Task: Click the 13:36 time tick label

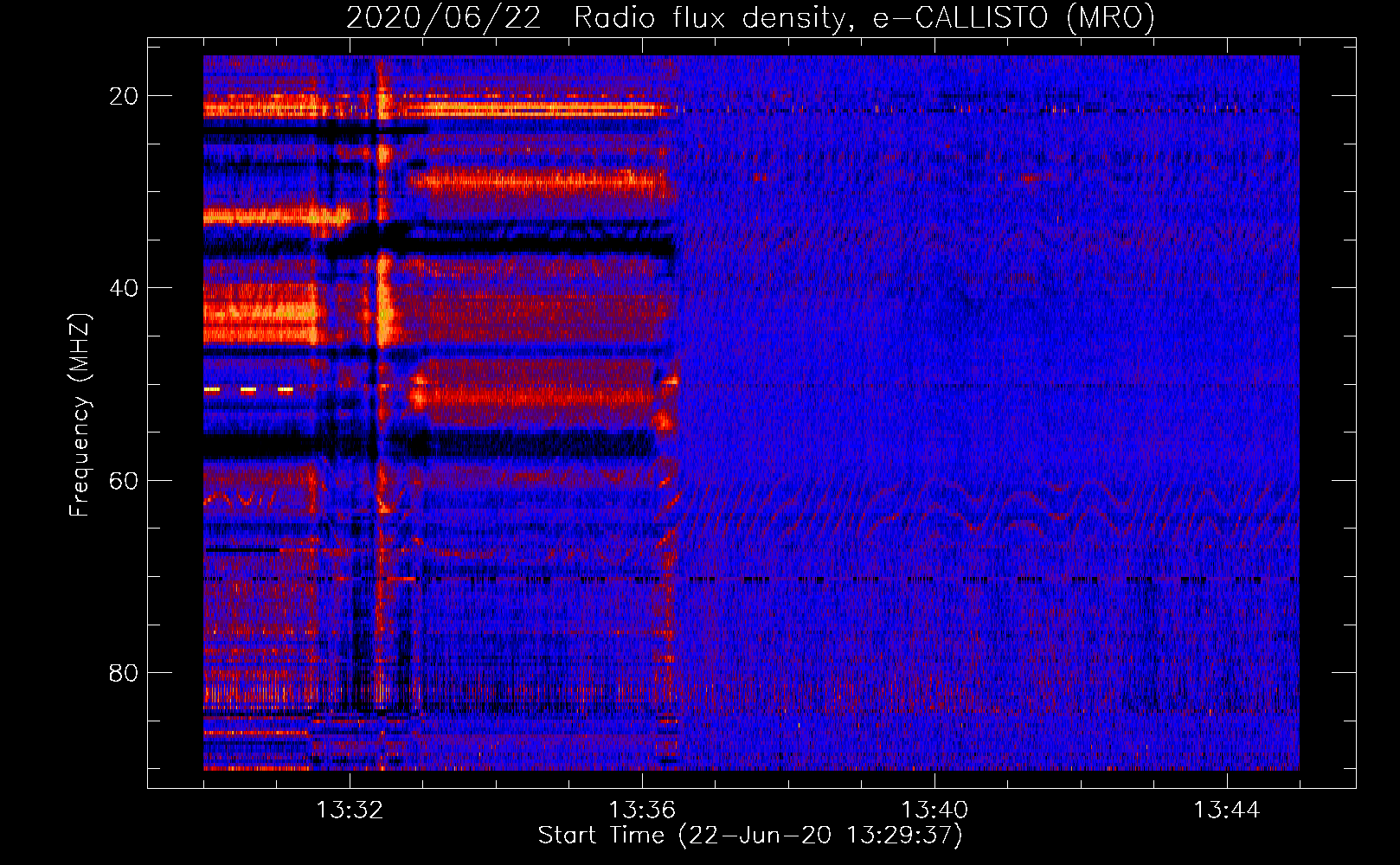Action: [642, 811]
